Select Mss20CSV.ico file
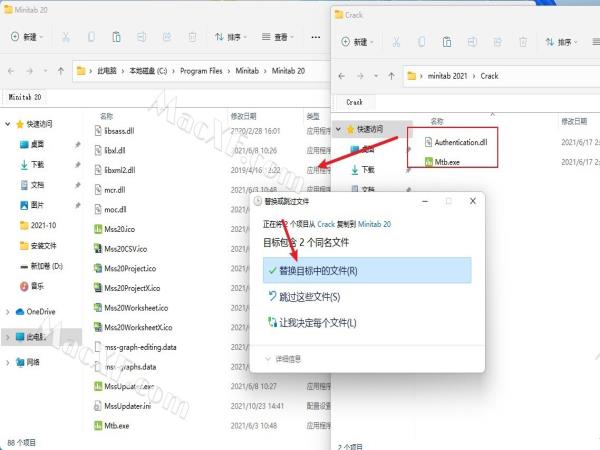This screenshot has width=600, height=450. click(126, 249)
